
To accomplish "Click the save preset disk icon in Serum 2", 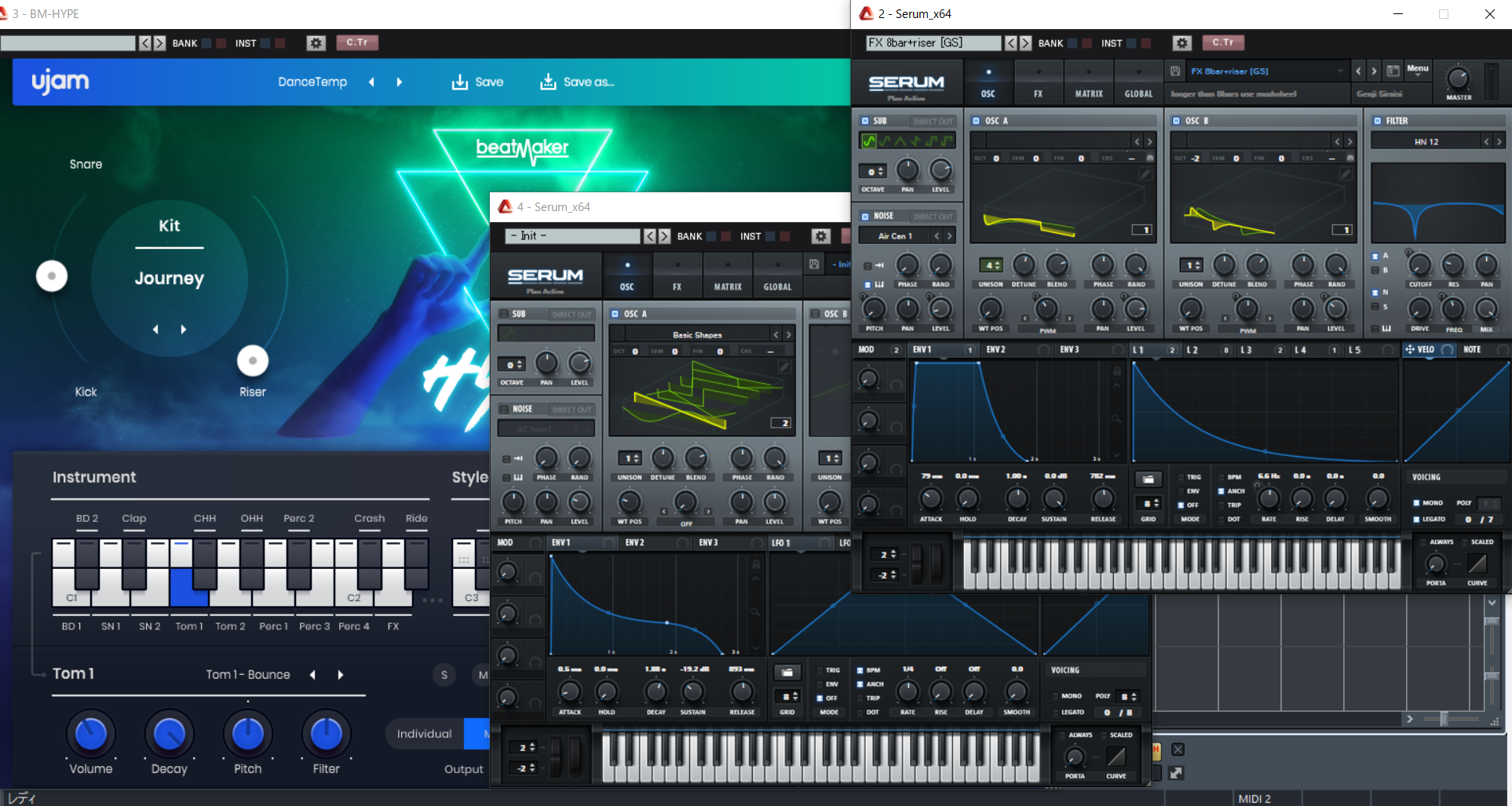I will click(1175, 71).
